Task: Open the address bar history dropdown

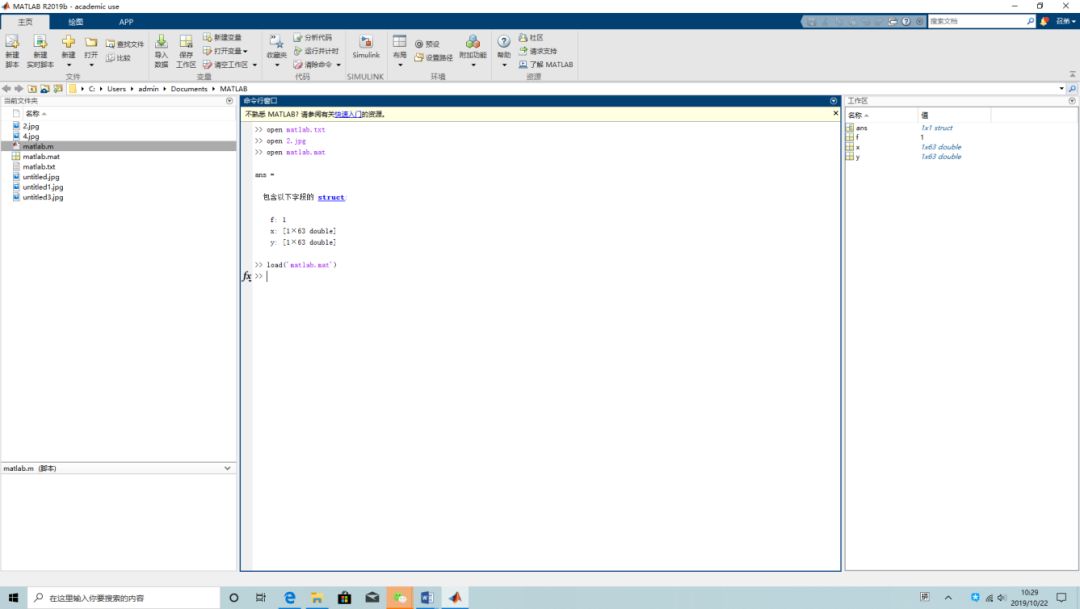Action: [1061, 88]
